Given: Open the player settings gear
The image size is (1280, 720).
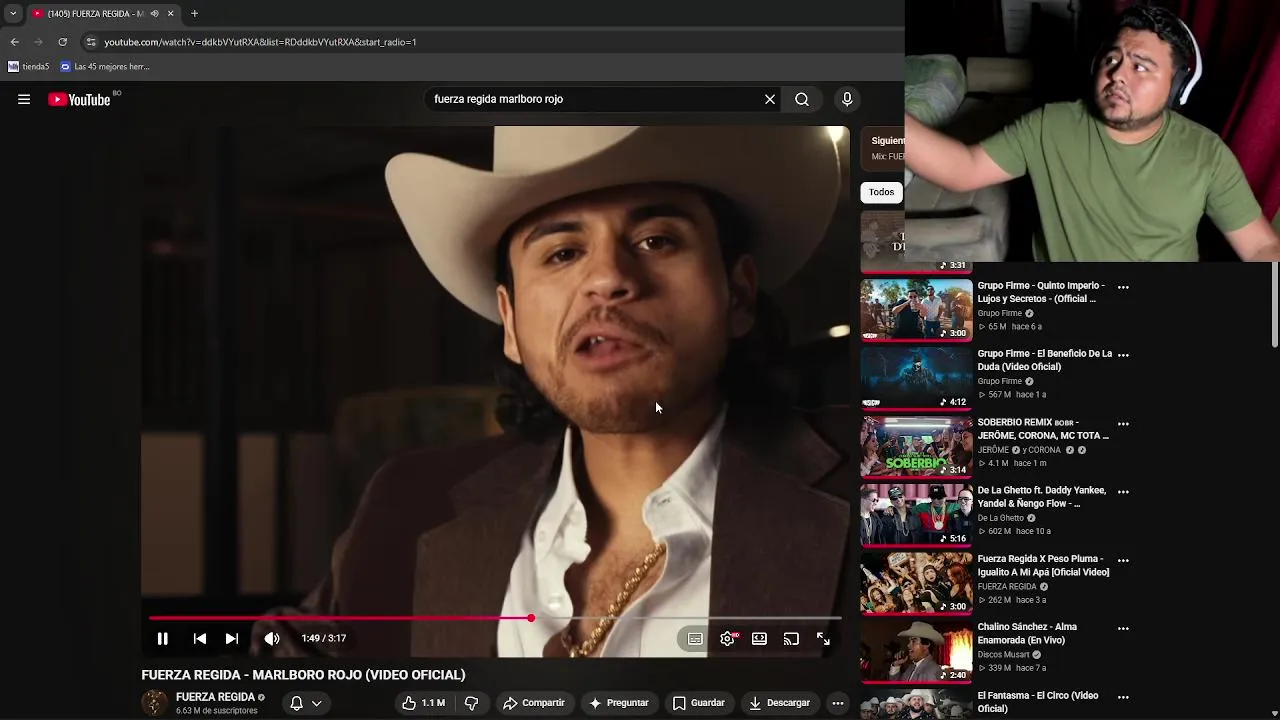Looking at the screenshot, I should pos(728,639).
